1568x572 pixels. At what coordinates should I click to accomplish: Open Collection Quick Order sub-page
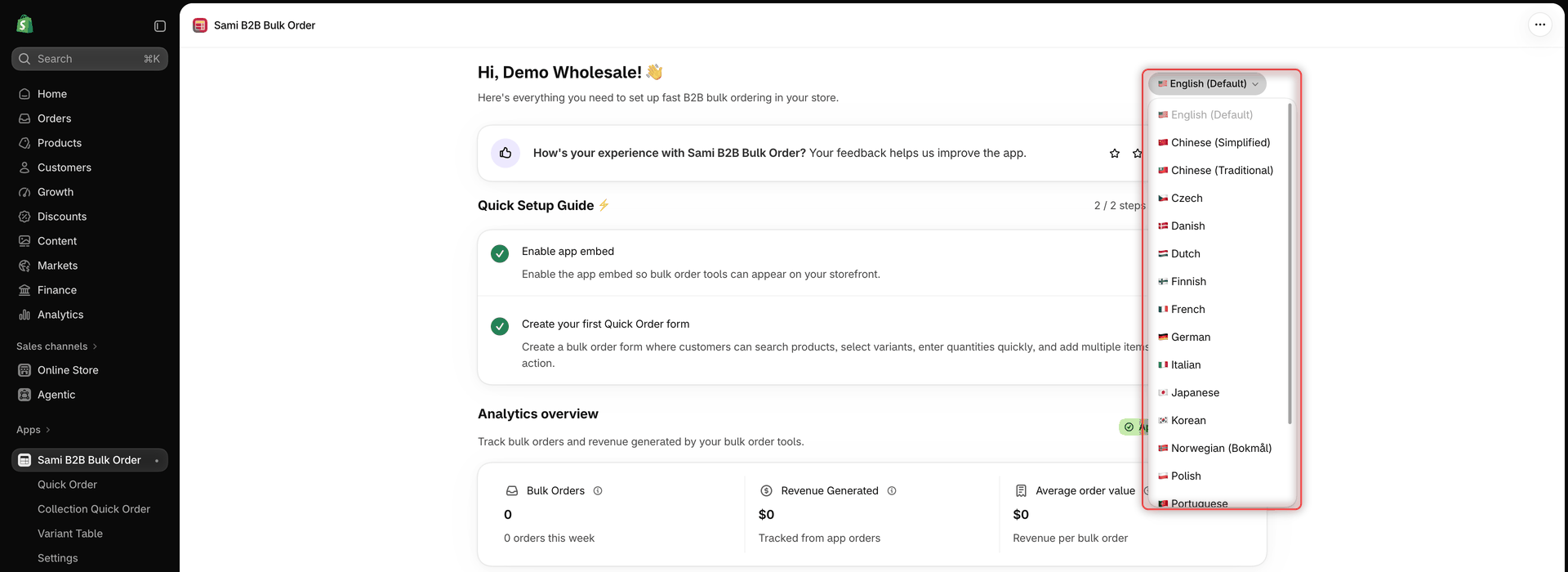pyautogui.click(x=94, y=509)
